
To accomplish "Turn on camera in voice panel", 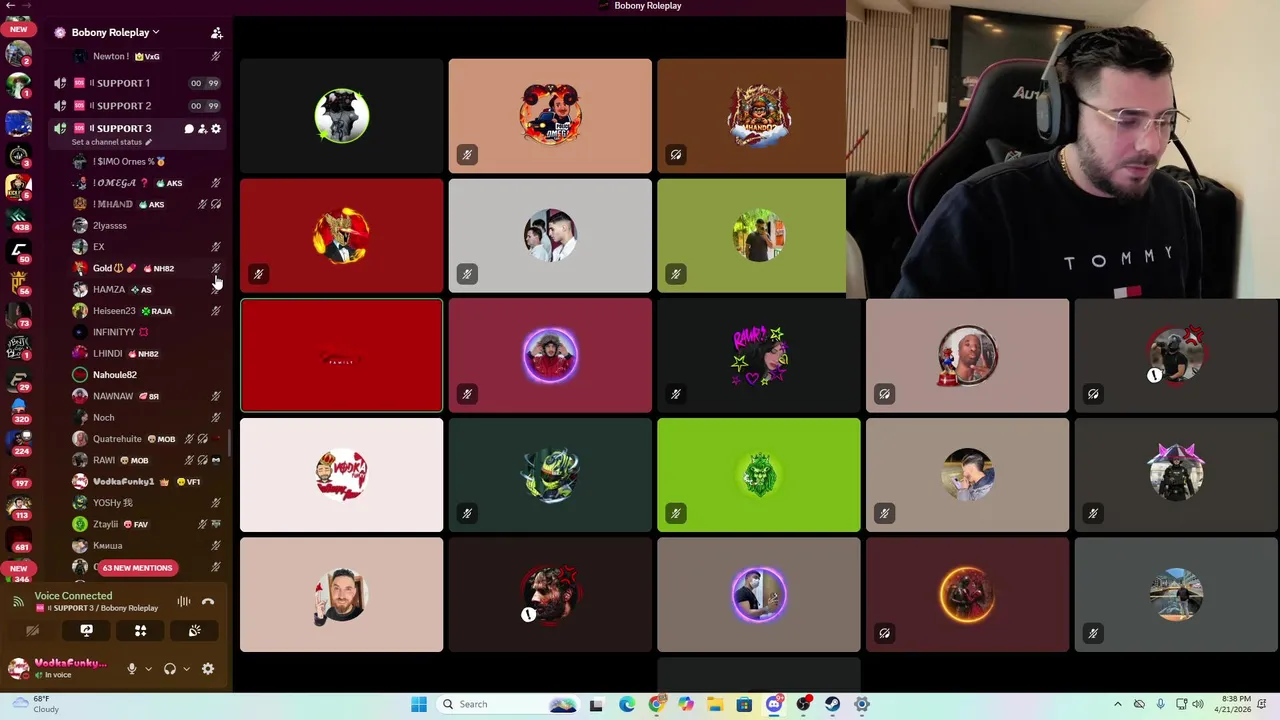I will click(x=32, y=631).
